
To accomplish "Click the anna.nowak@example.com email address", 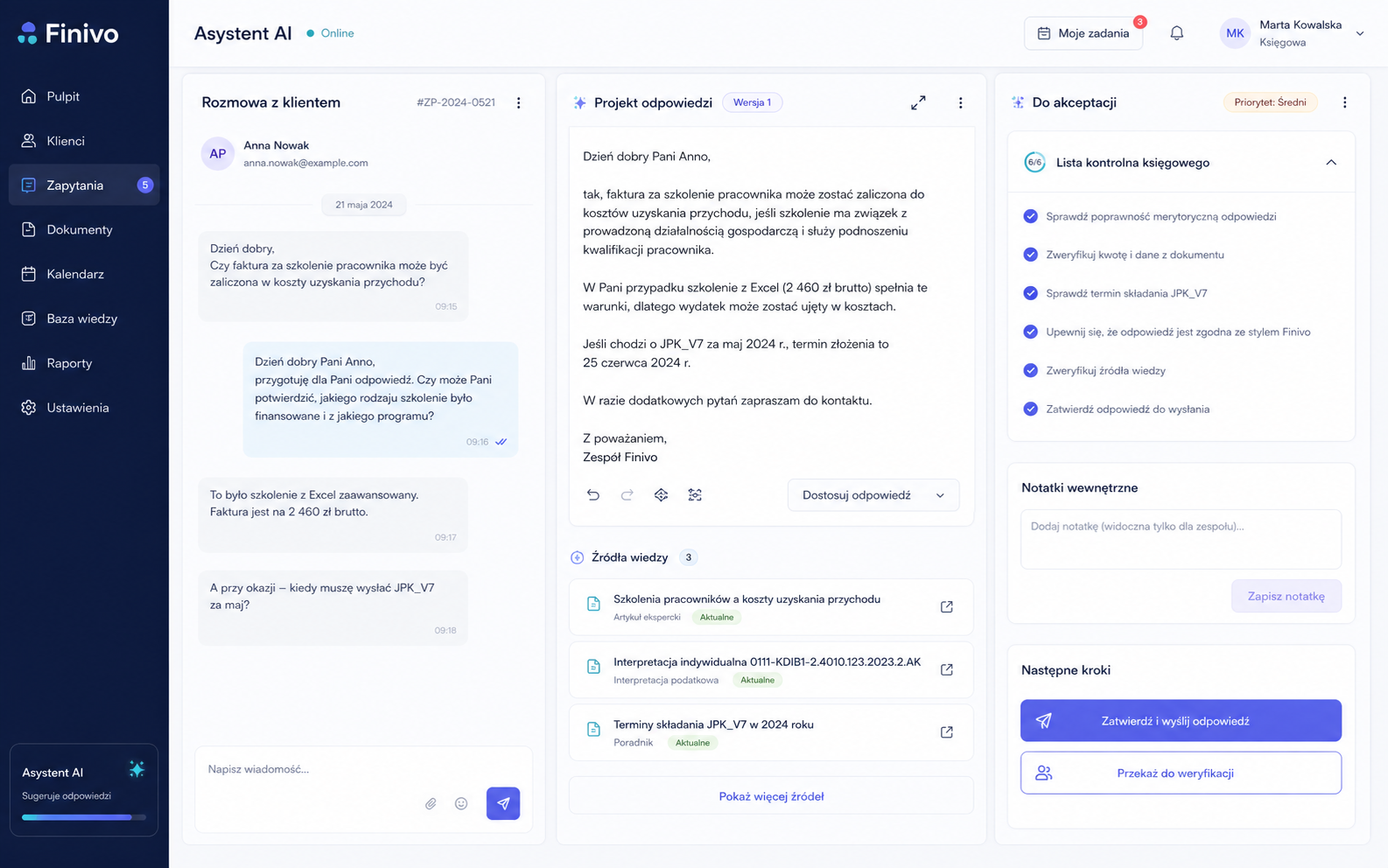I will (305, 163).
